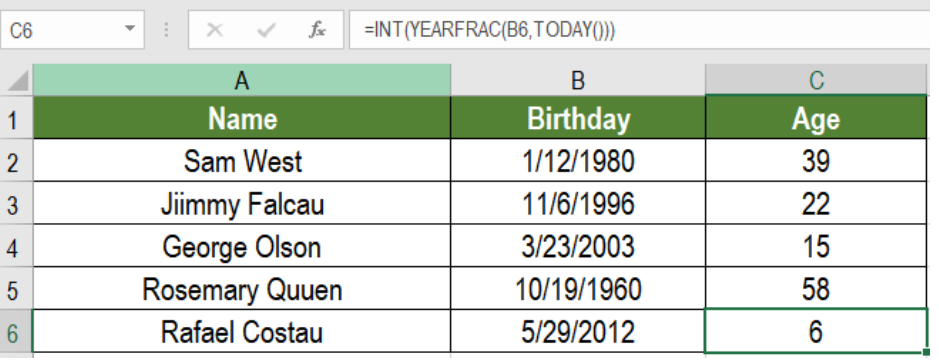Image resolution: width=939 pixels, height=363 pixels.
Task: Cancel the formula entry with the X icon
Action: pyautogui.click(x=214, y=29)
